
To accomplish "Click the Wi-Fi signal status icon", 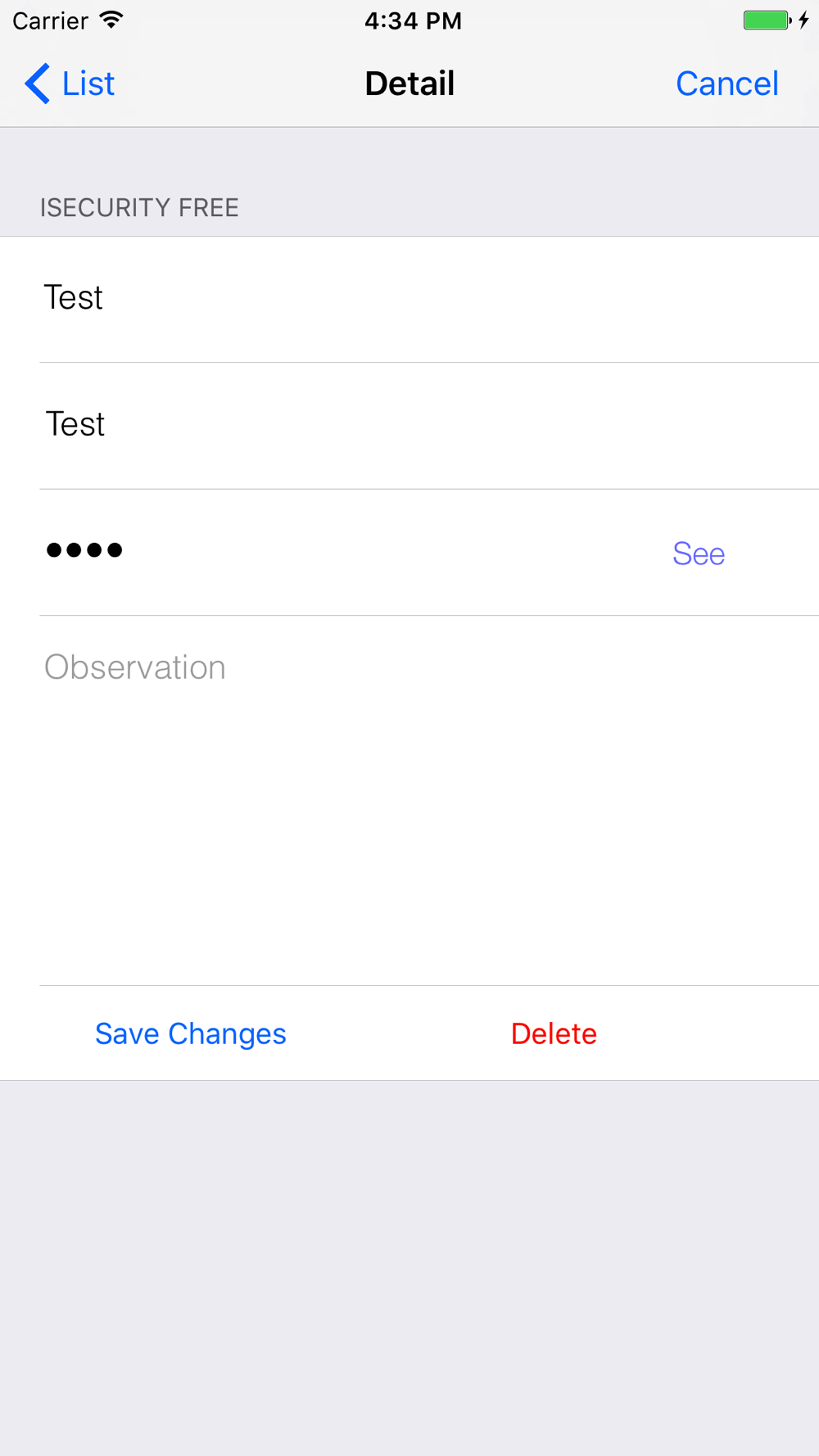I will pyautogui.click(x=111, y=20).
